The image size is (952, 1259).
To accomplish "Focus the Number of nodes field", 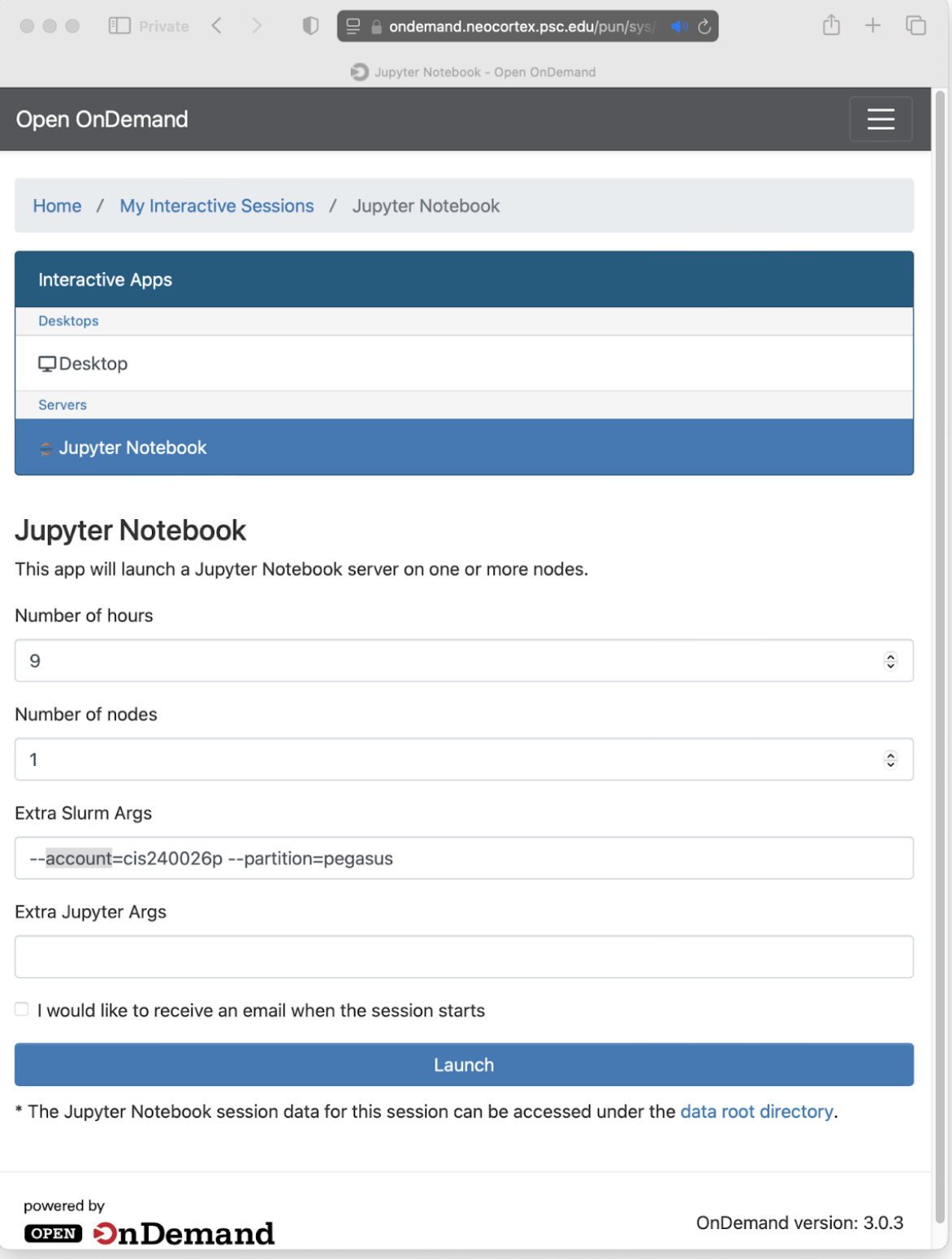I will point(464,759).
